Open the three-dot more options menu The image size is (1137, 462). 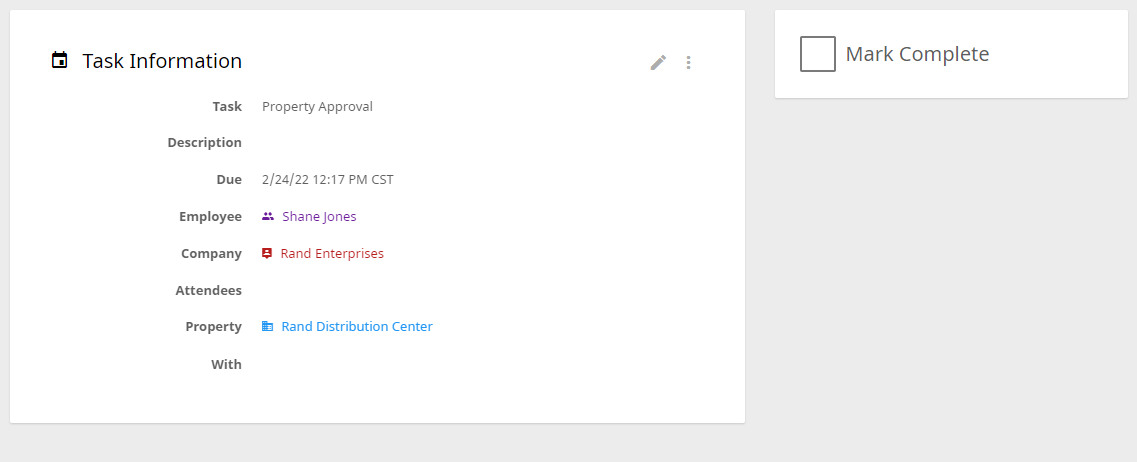pyautogui.click(x=688, y=63)
